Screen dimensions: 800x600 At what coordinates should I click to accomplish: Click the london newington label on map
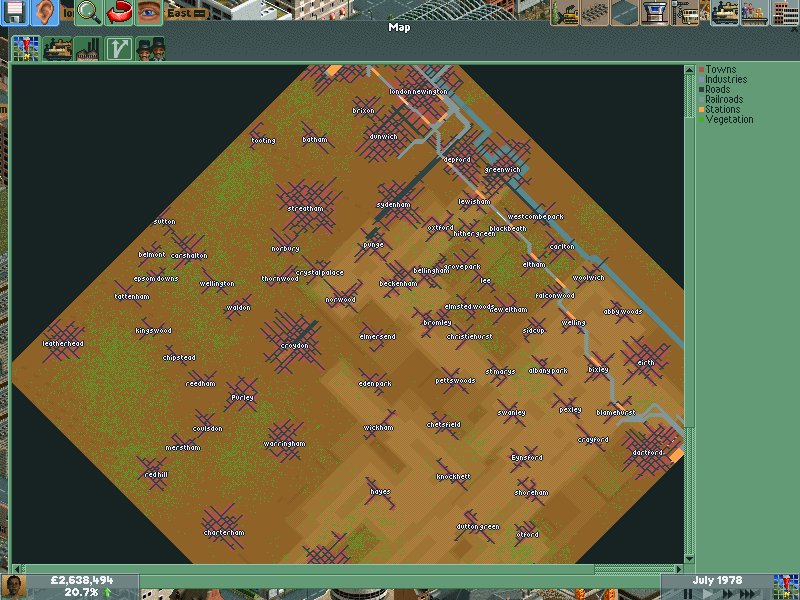418,92
